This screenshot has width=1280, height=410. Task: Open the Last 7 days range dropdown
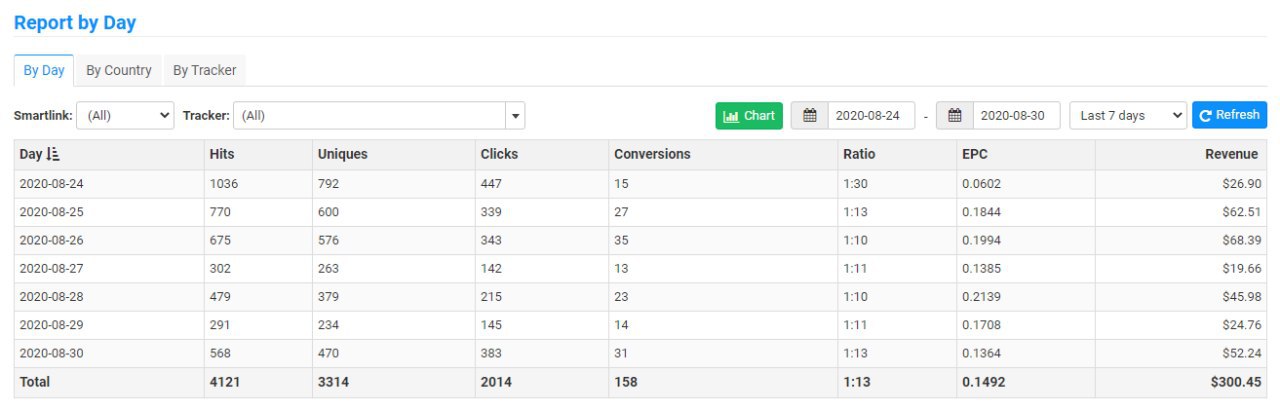[1128, 116]
